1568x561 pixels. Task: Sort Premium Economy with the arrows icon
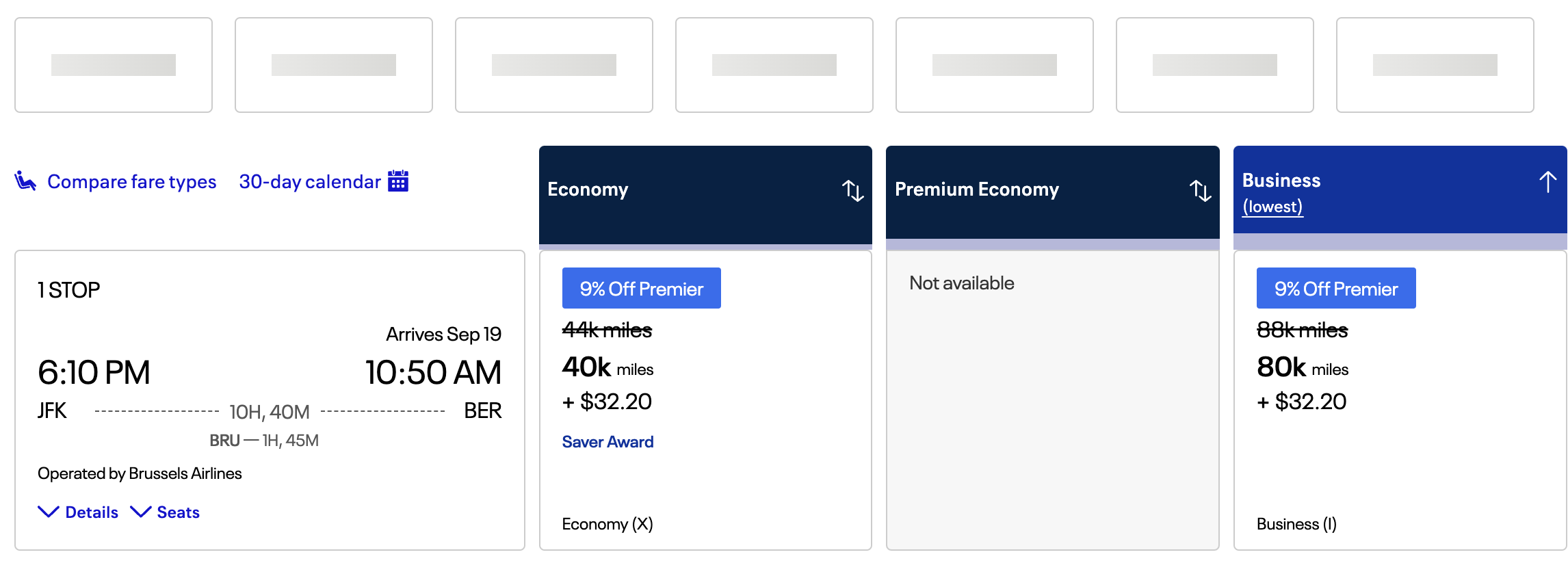click(x=1200, y=190)
